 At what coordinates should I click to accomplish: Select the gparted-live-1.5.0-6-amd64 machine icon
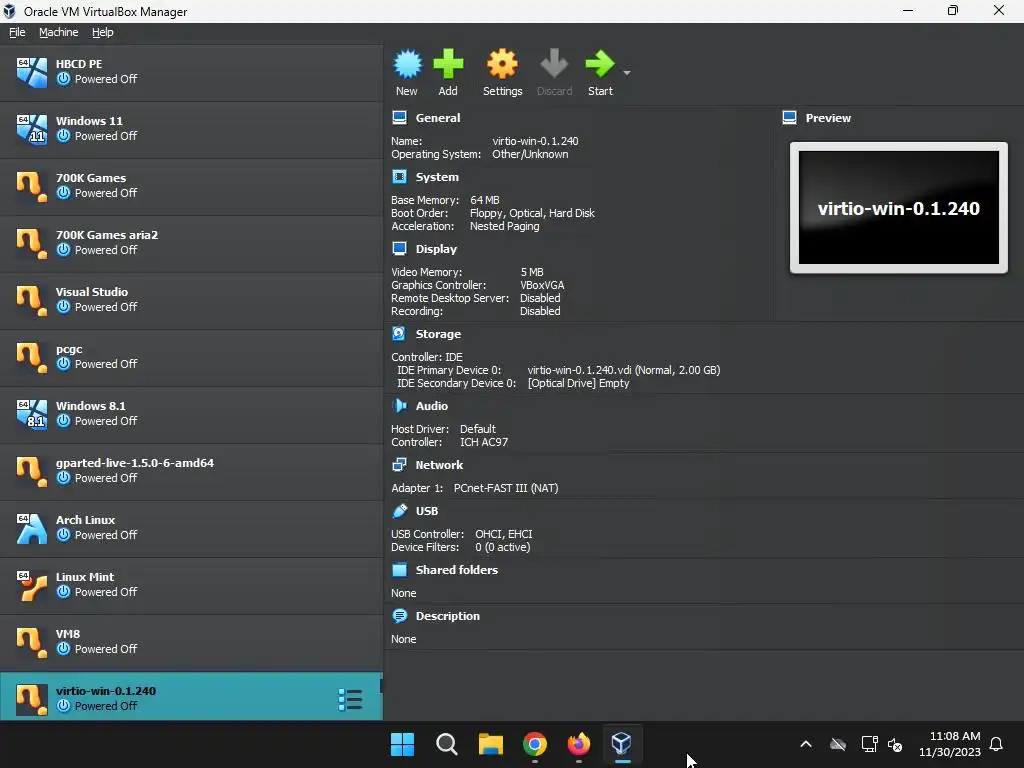point(31,471)
